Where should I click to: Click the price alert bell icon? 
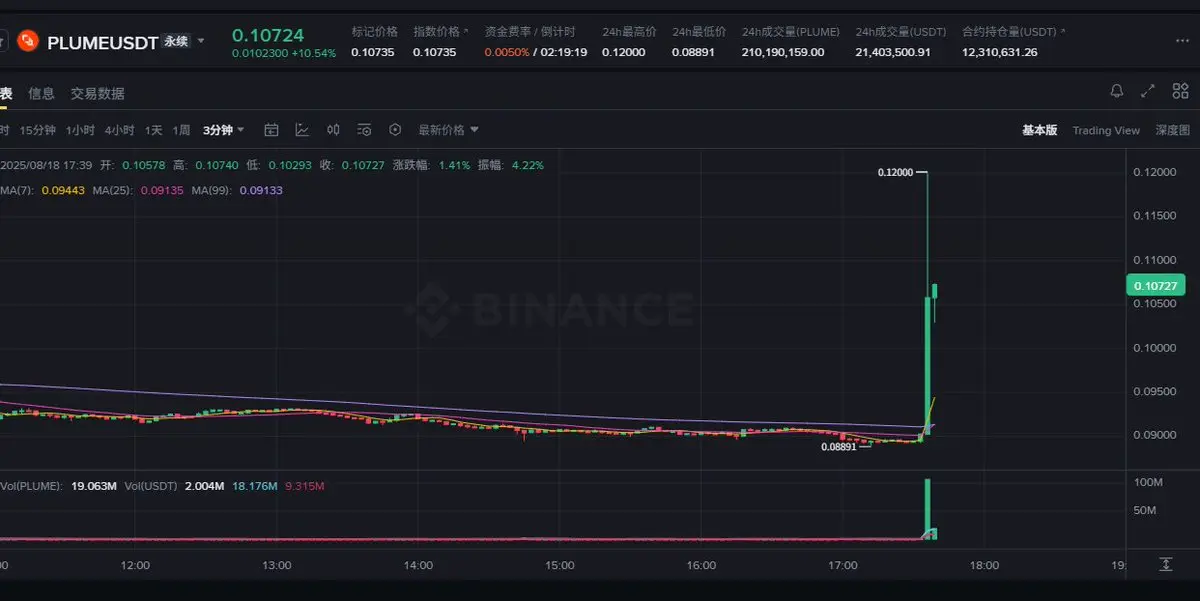1117,91
